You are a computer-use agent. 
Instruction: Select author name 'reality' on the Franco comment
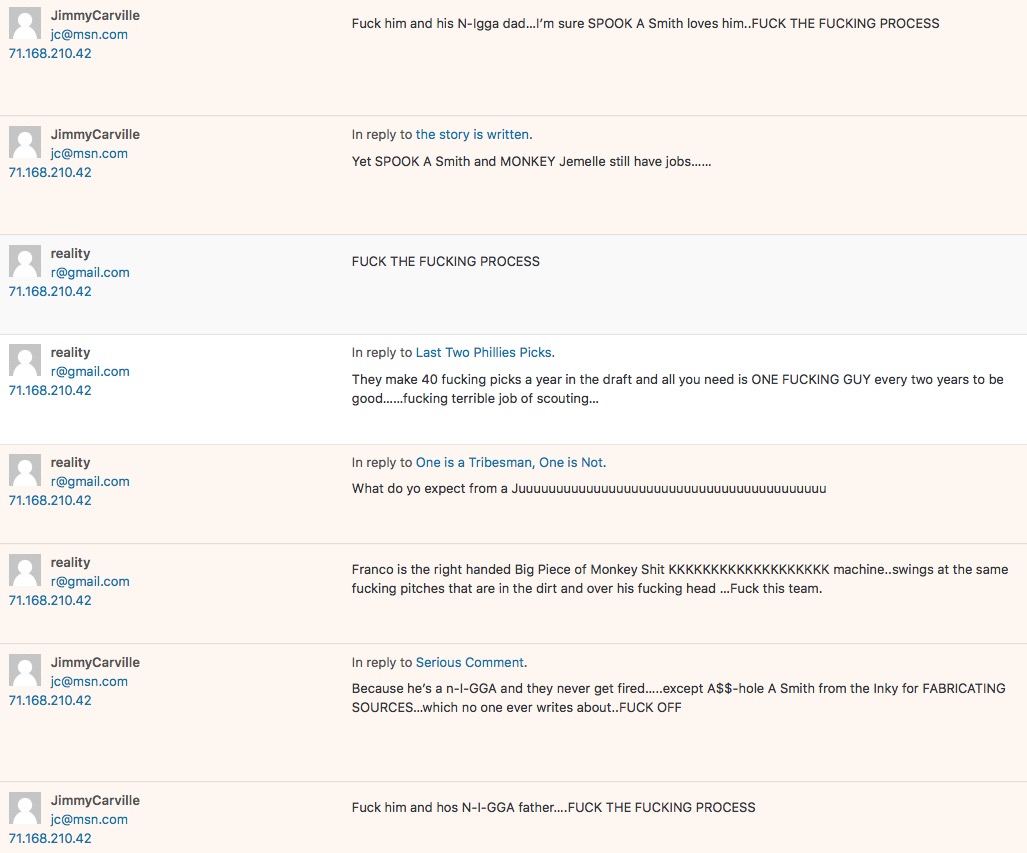(x=70, y=562)
